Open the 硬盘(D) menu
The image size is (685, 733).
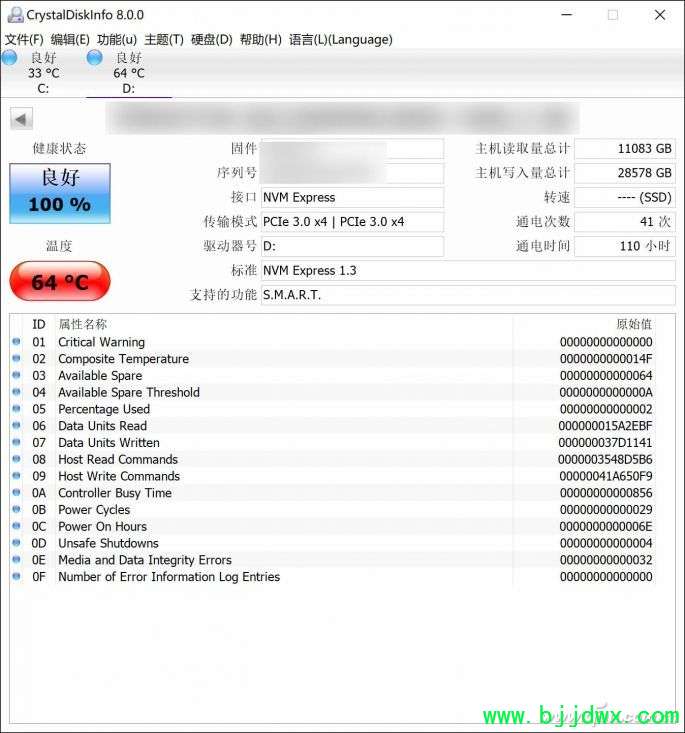click(x=211, y=40)
